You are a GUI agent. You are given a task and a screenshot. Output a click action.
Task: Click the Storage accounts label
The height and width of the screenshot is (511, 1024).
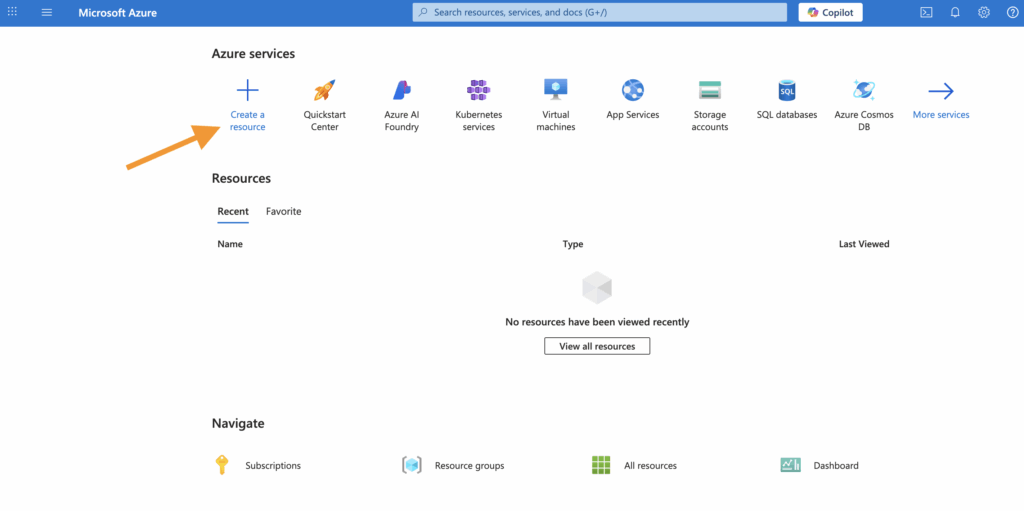pyautogui.click(x=710, y=121)
